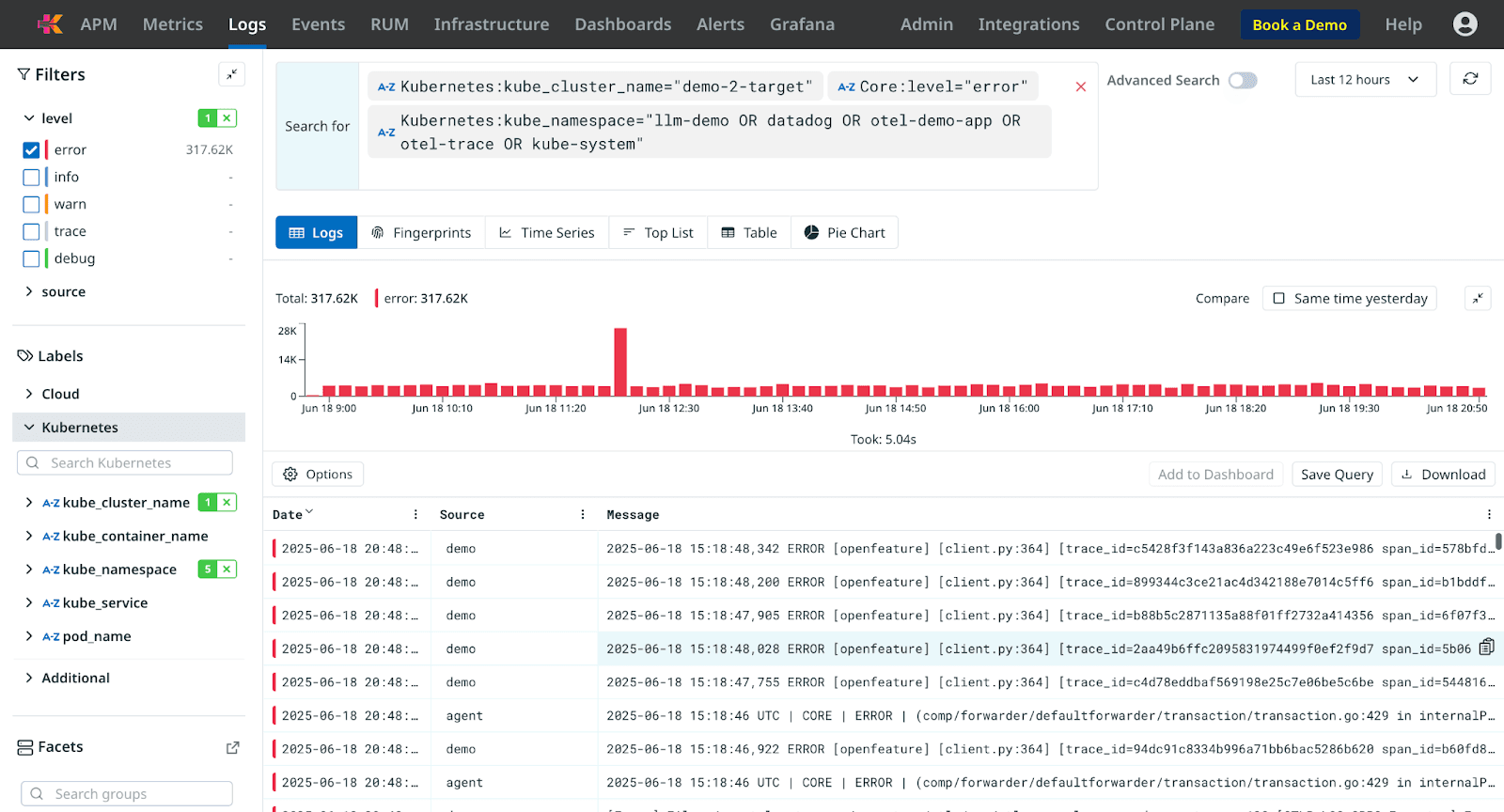Expand the Cloud labels group
Image resolution: width=1504 pixels, height=812 pixels.
point(29,394)
